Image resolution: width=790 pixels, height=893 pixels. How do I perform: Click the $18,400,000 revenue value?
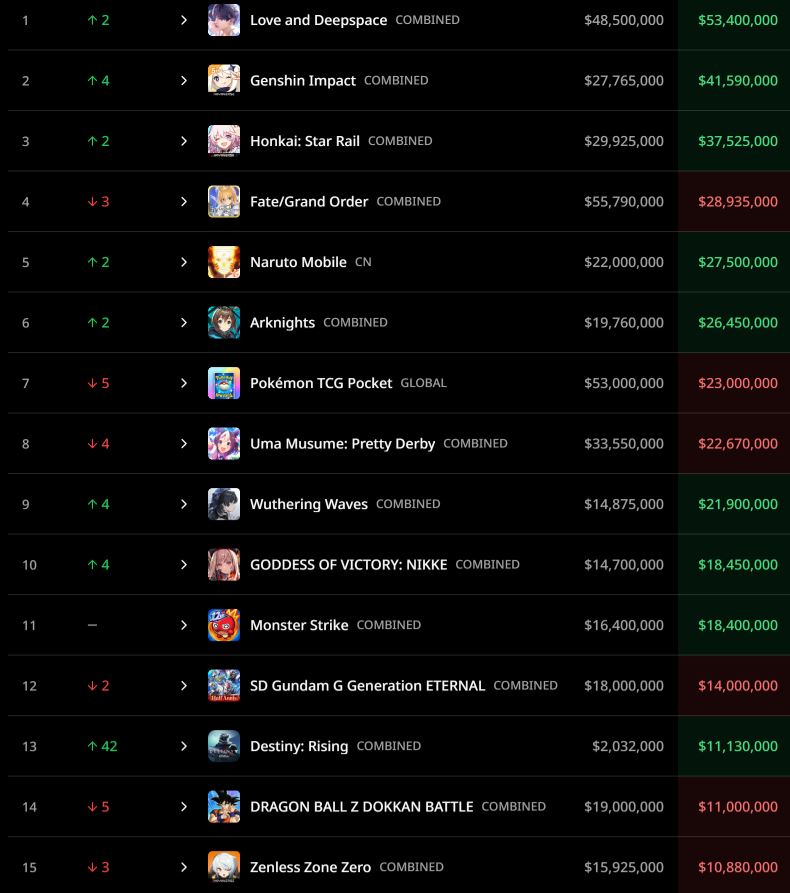pyautogui.click(x=738, y=625)
